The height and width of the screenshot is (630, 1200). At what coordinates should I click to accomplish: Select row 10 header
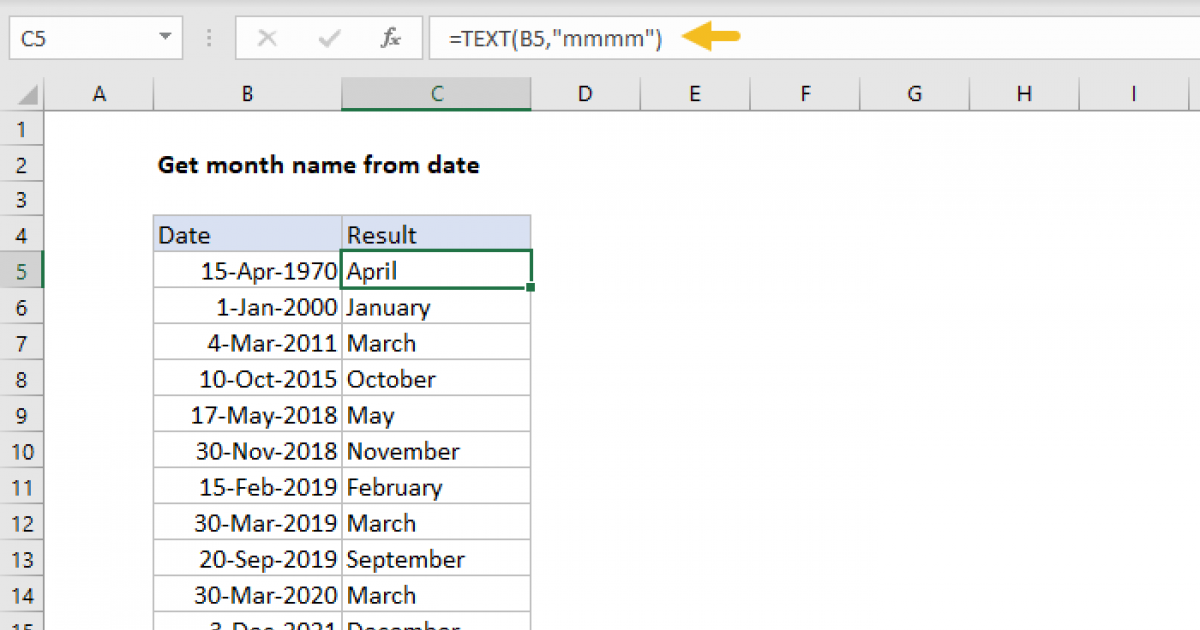tap(24, 451)
